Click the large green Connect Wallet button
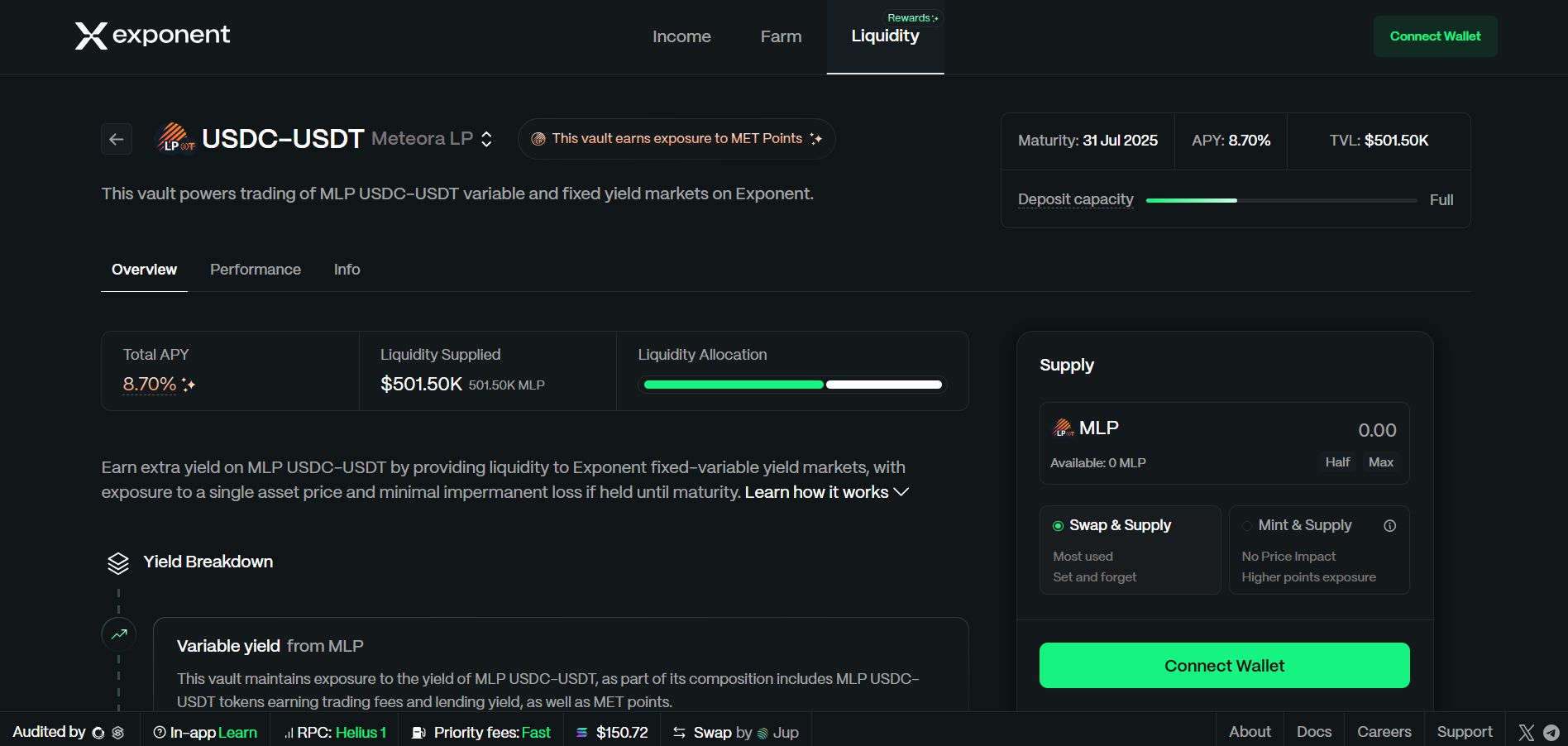 tap(1225, 666)
